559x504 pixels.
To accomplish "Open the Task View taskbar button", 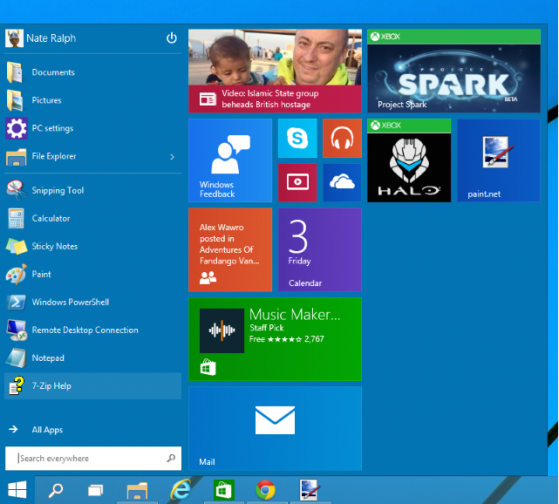I will [x=96, y=490].
